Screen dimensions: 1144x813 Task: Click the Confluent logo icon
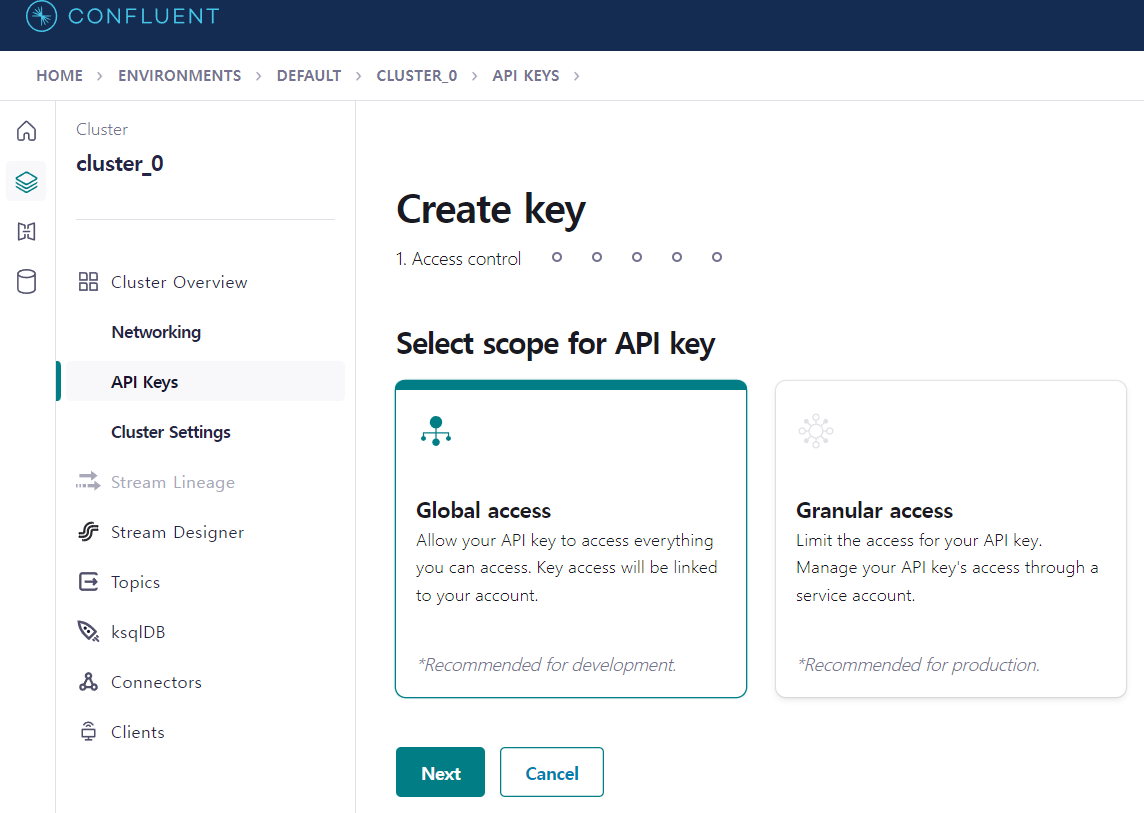pos(41,16)
